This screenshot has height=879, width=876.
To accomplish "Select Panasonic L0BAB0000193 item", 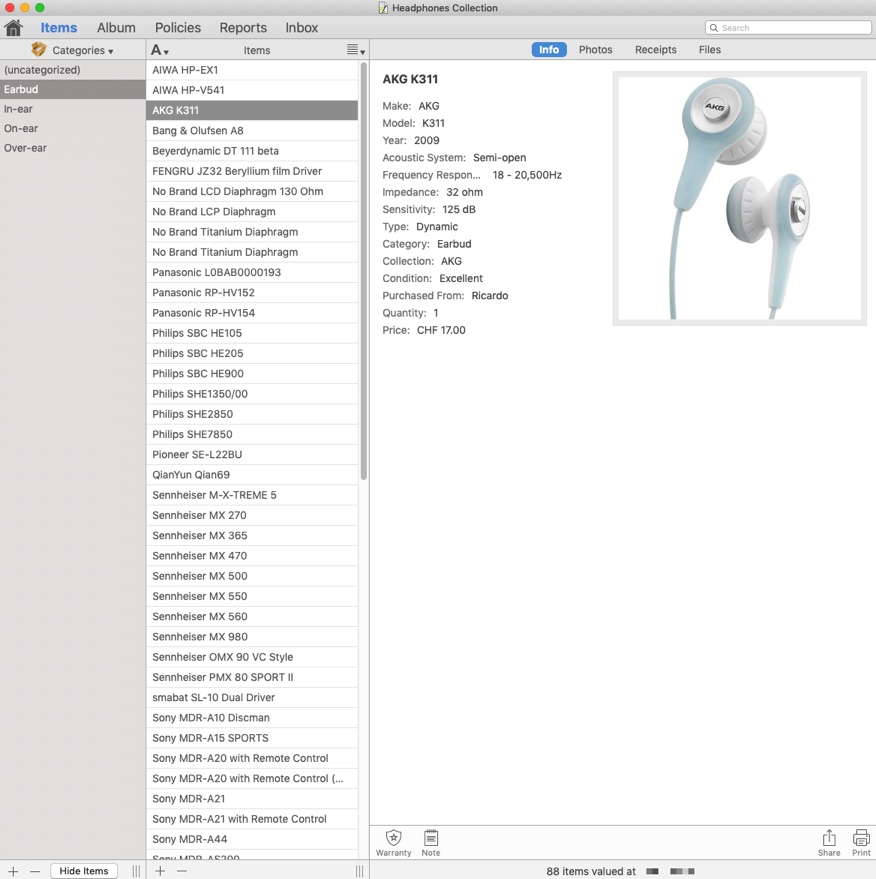I will [x=252, y=272].
